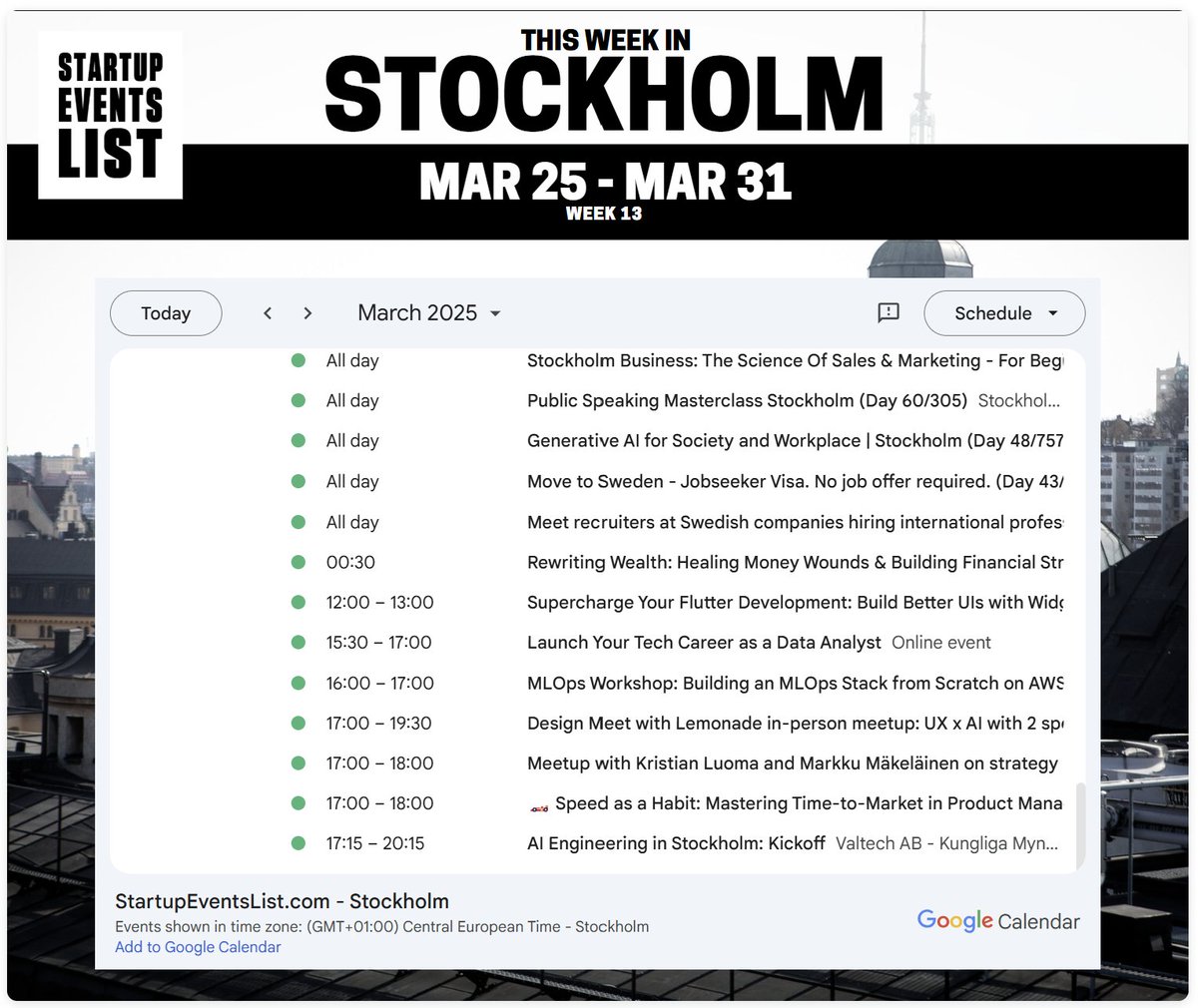
Task: Click the time zone notice text
Action: 381,926
